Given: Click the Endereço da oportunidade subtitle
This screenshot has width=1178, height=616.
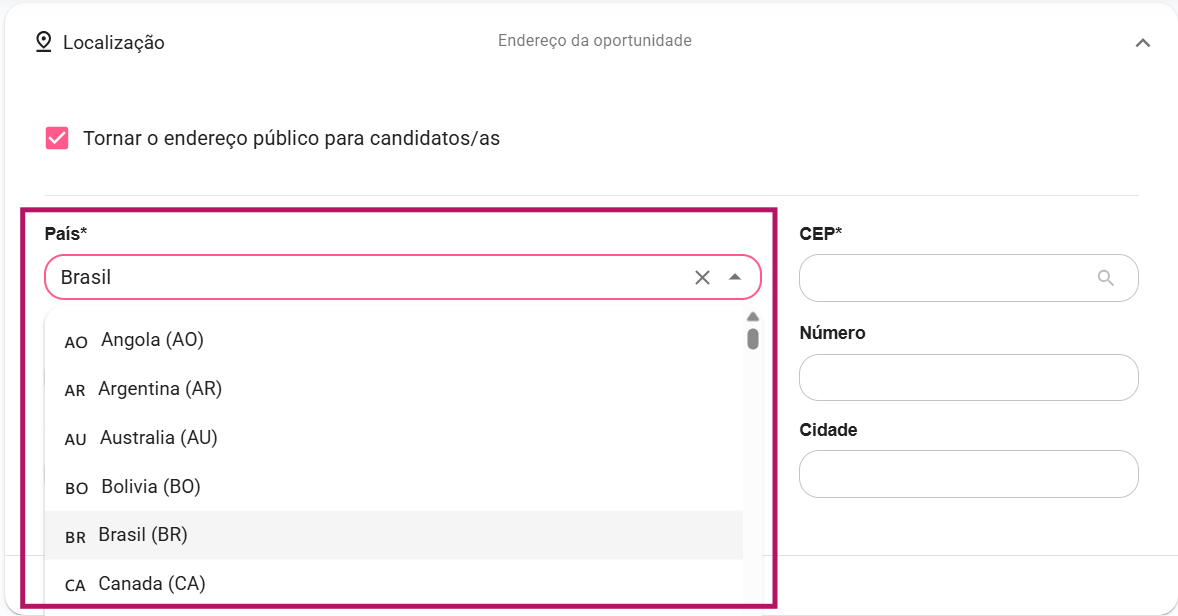Looking at the screenshot, I should tap(594, 41).
